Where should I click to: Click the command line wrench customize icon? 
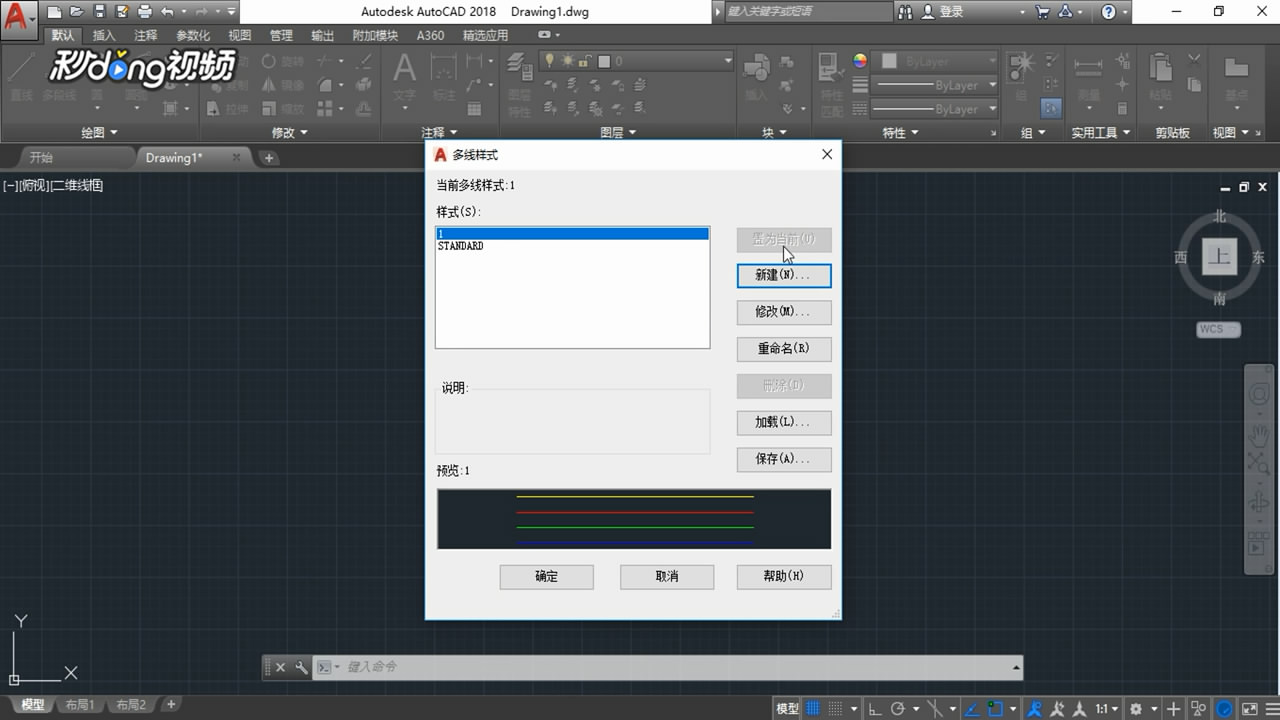pyautogui.click(x=301, y=667)
